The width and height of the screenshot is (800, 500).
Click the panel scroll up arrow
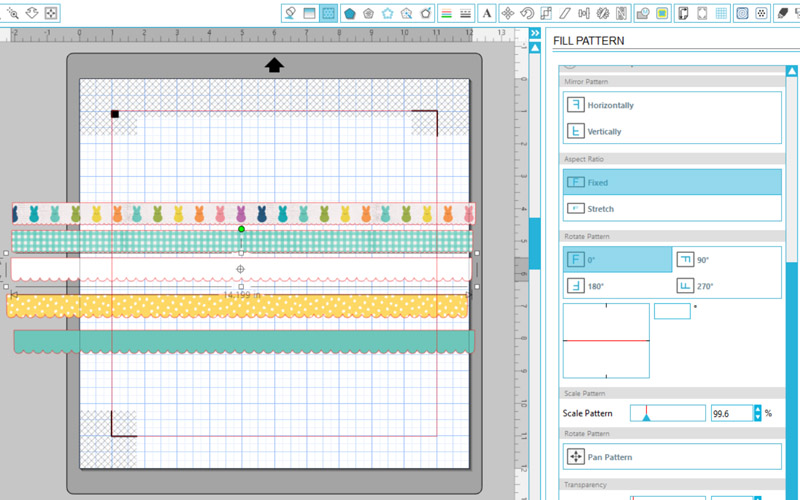(x=791, y=71)
